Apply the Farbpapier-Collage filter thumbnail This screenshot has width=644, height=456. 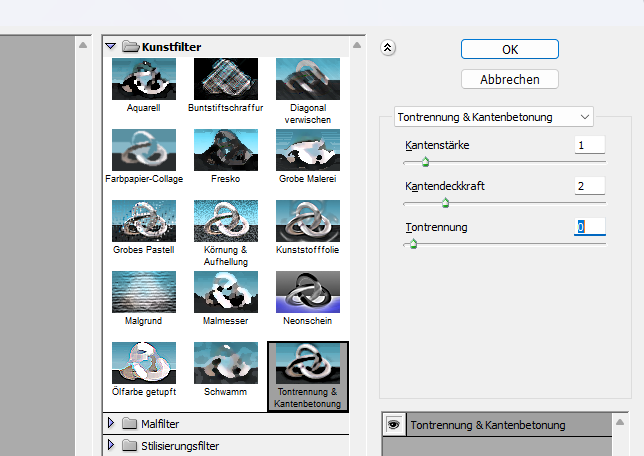(144, 150)
